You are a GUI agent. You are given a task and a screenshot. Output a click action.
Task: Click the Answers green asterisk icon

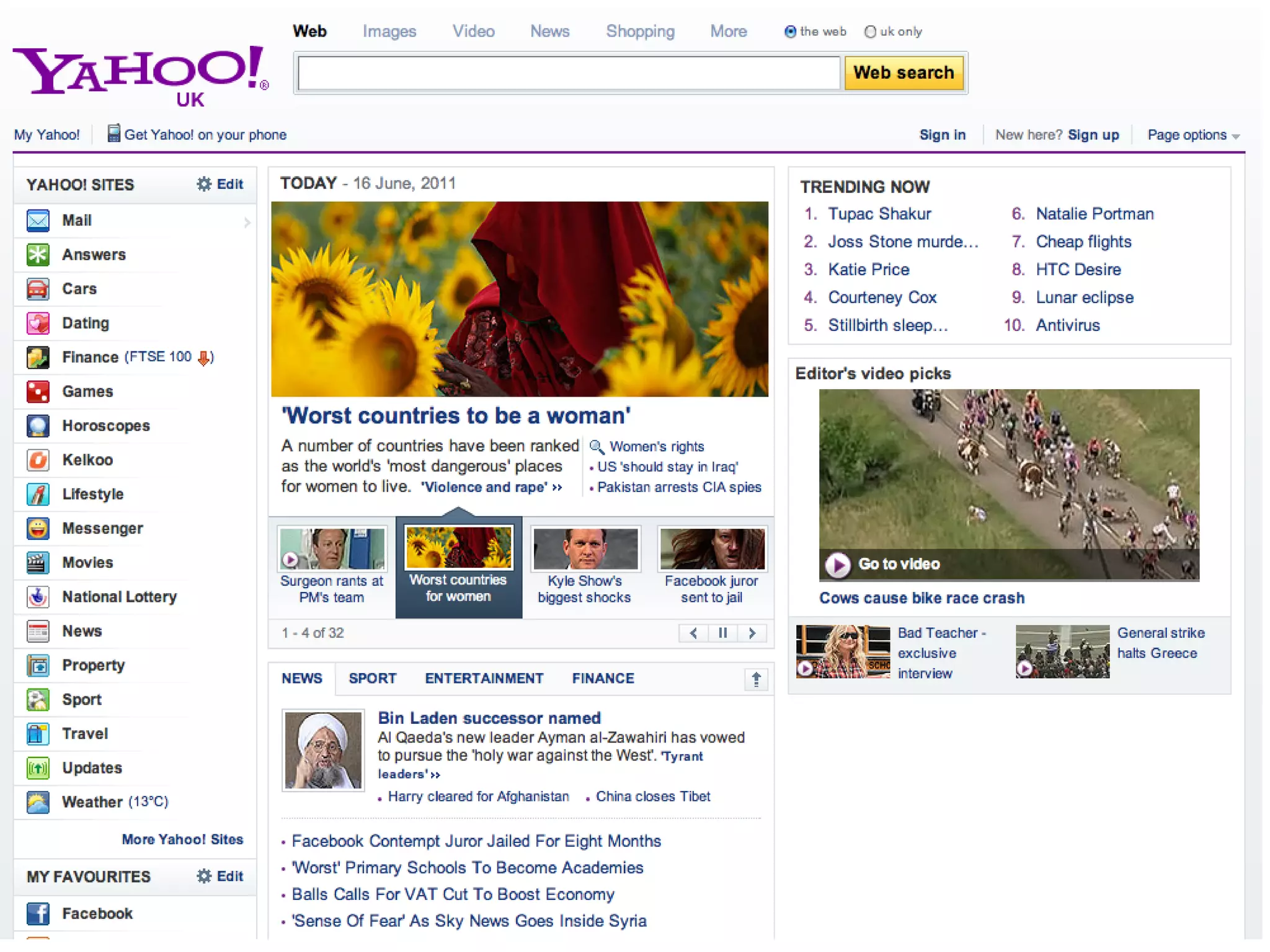point(38,255)
